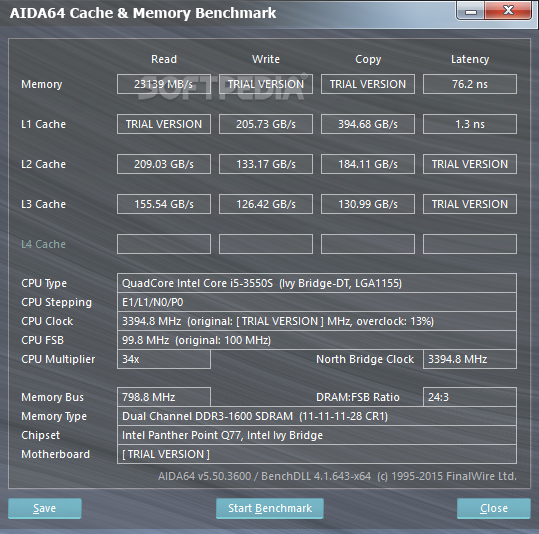Click the Memory row label
This screenshot has width=539, height=534.
pyautogui.click(x=42, y=84)
